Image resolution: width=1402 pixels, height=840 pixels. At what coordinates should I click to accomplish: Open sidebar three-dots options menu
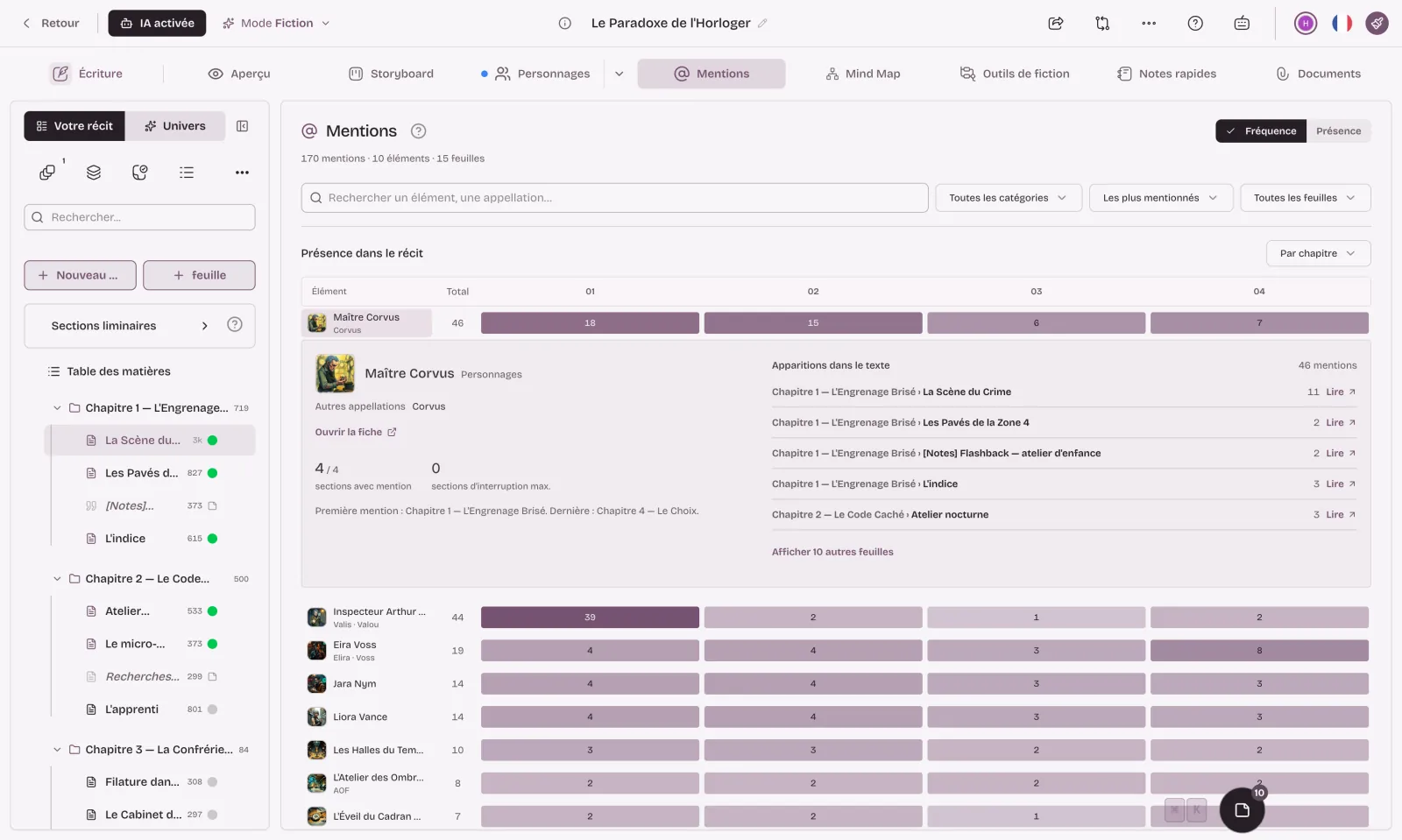(243, 173)
